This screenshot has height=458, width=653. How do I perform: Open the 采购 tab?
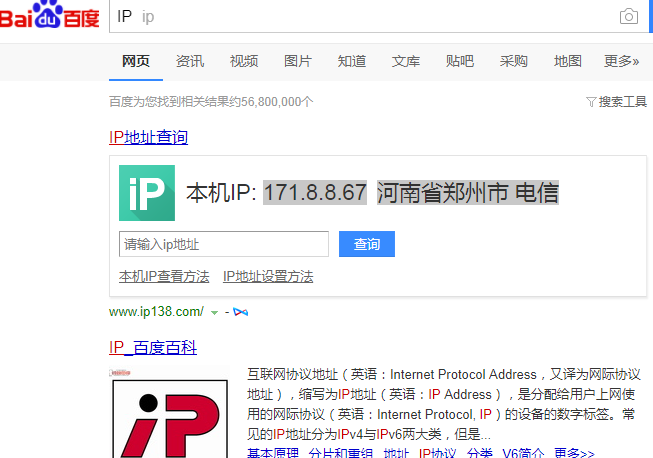pos(513,61)
